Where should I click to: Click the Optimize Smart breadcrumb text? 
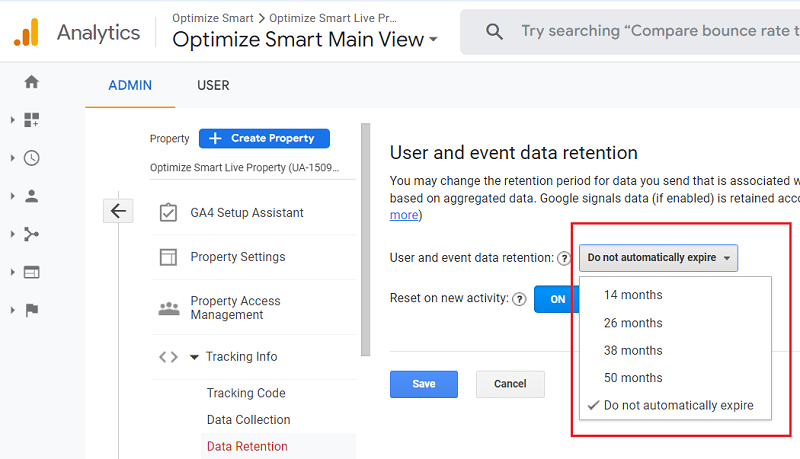click(213, 18)
